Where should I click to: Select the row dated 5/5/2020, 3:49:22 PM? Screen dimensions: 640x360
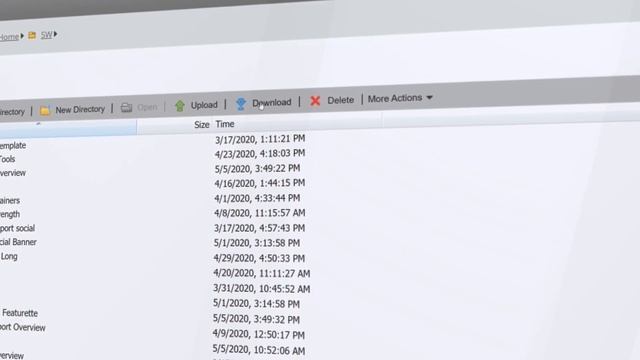pyautogui.click(x=257, y=169)
